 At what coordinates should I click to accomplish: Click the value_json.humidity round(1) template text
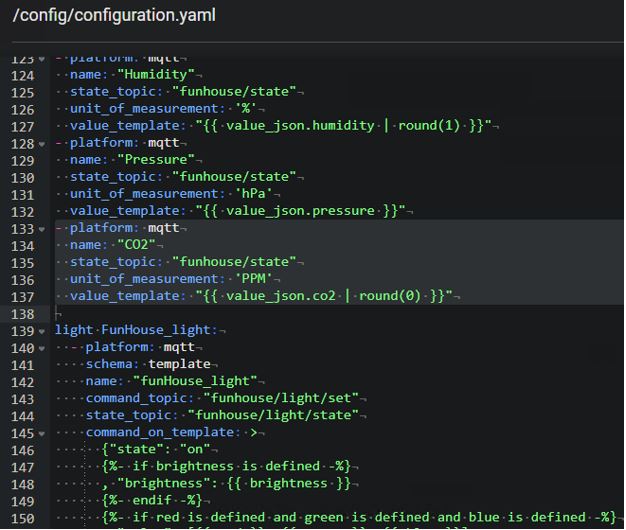tap(336, 126)
